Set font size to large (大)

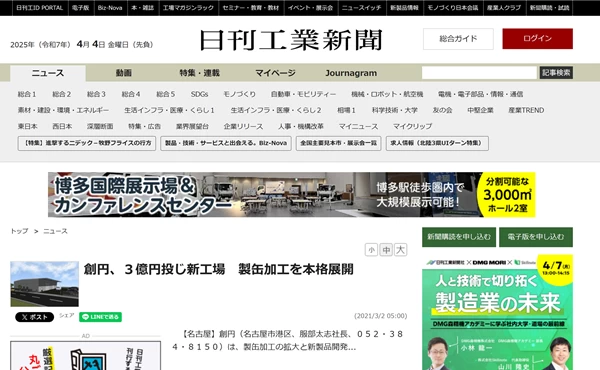pos(400,250)
